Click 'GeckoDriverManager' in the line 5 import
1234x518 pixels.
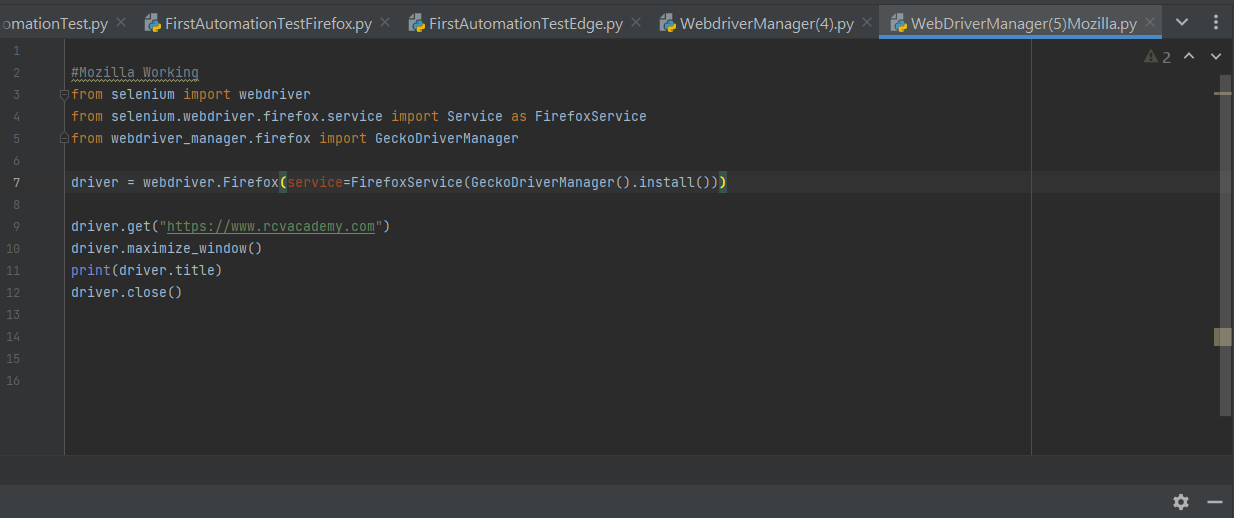pos(446,138)
